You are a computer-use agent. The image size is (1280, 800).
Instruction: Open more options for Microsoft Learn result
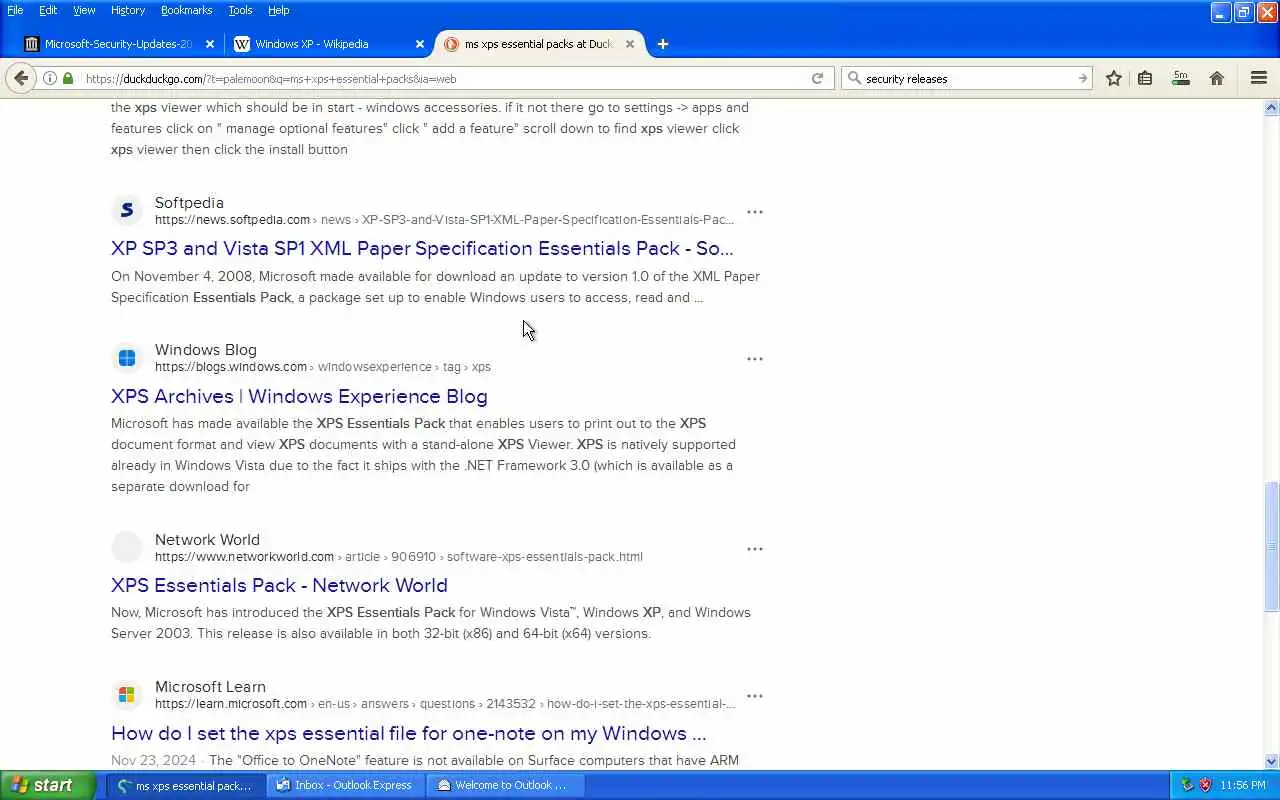tap(755, 696)
